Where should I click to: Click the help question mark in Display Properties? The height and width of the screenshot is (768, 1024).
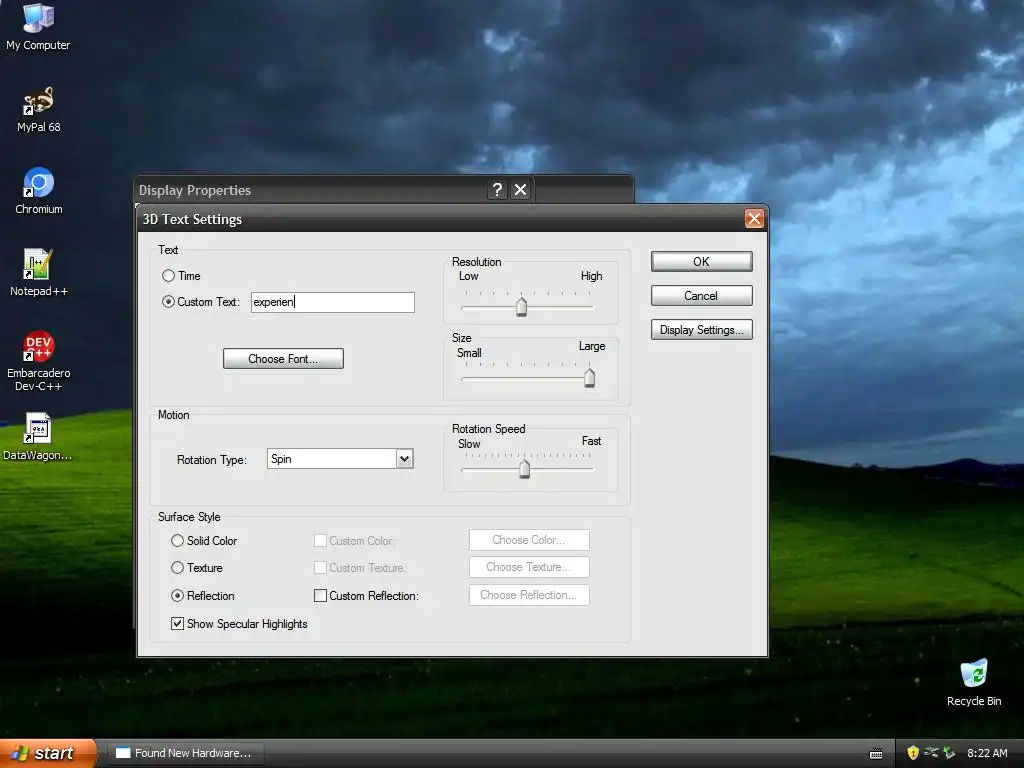(498, 189)
